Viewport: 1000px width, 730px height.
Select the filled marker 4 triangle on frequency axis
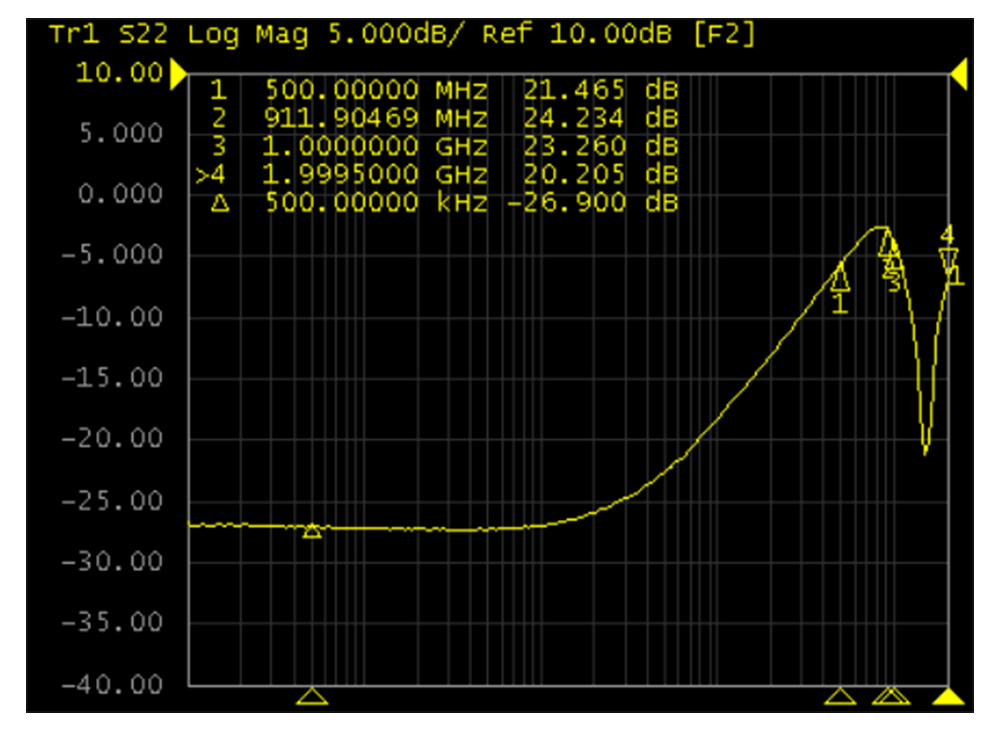(x=948, y=696)
